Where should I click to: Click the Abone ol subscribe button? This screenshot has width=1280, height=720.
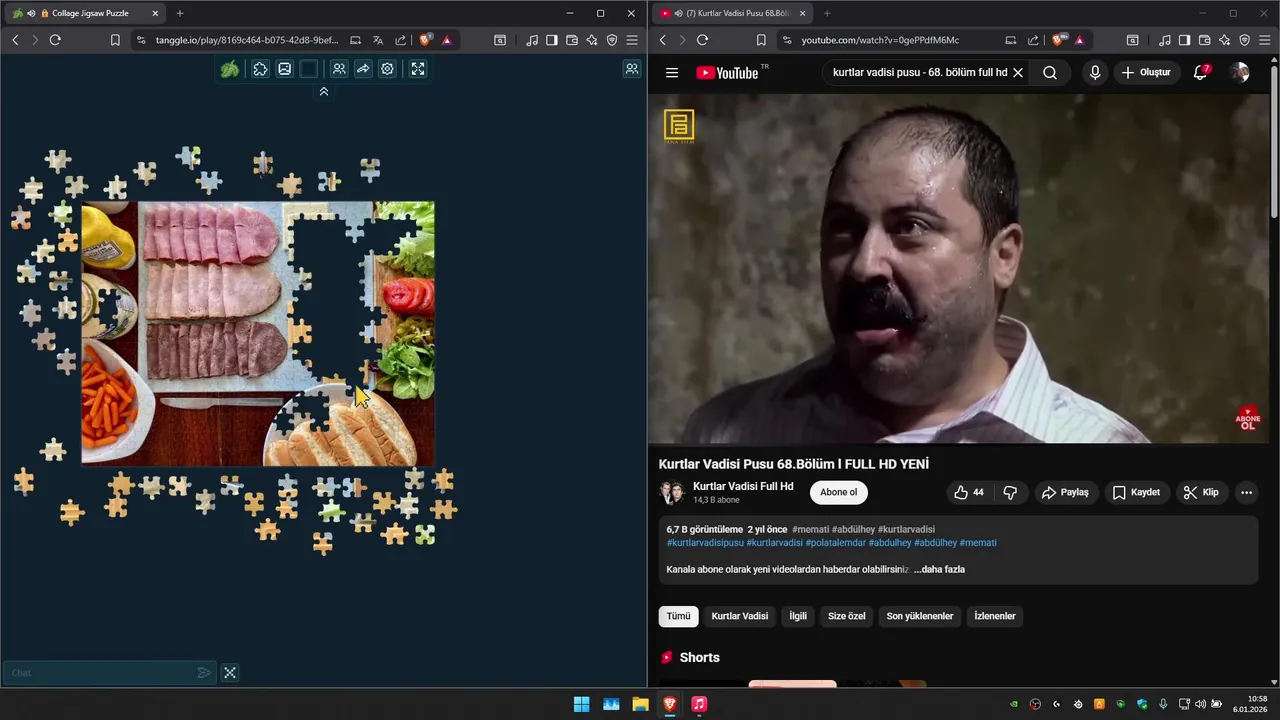pyautogui.click(x=838, y=492)
